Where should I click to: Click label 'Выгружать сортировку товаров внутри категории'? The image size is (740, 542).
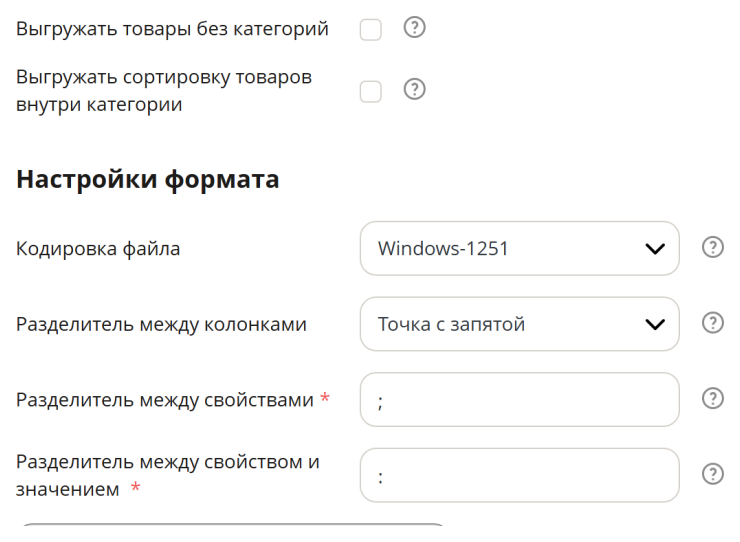(164, 91)
